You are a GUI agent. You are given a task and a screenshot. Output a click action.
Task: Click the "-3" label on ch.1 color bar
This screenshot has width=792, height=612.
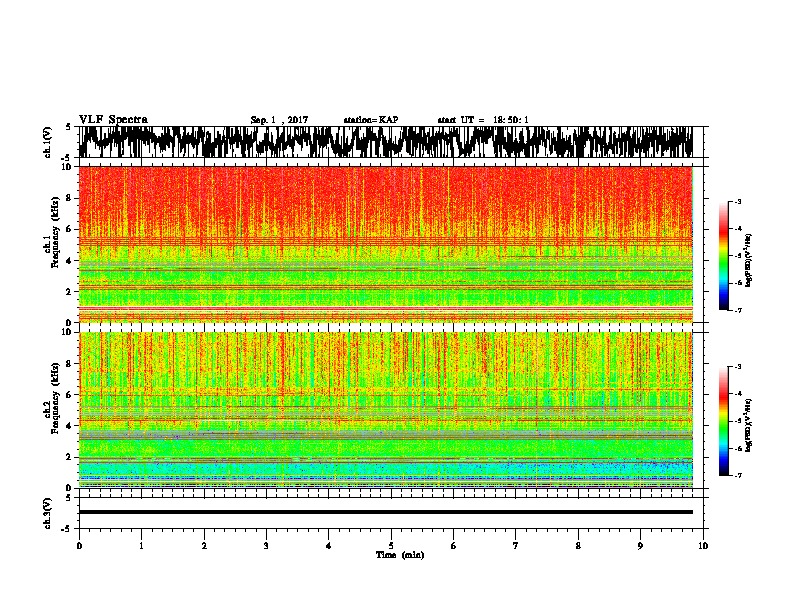pyautogui.click(x=737, y=202)
